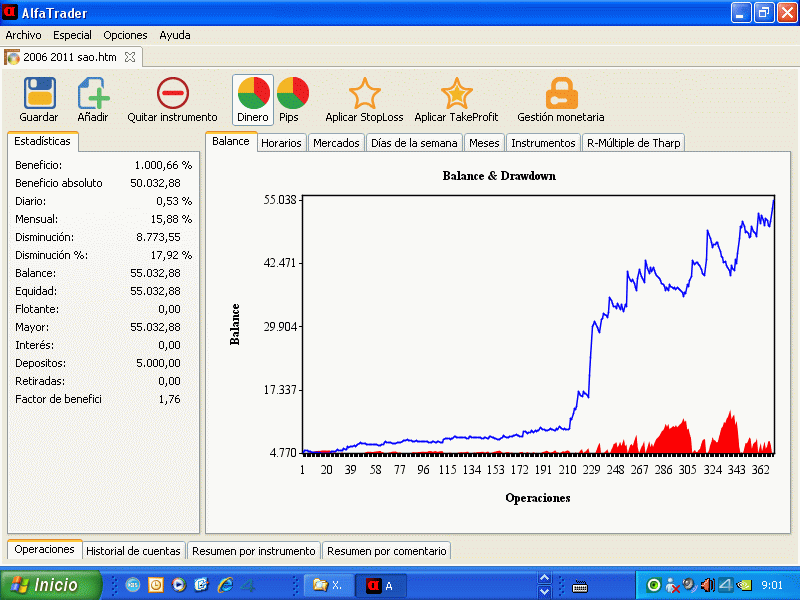
Task: Open the Ayuda menu
Action: point(174,35)
